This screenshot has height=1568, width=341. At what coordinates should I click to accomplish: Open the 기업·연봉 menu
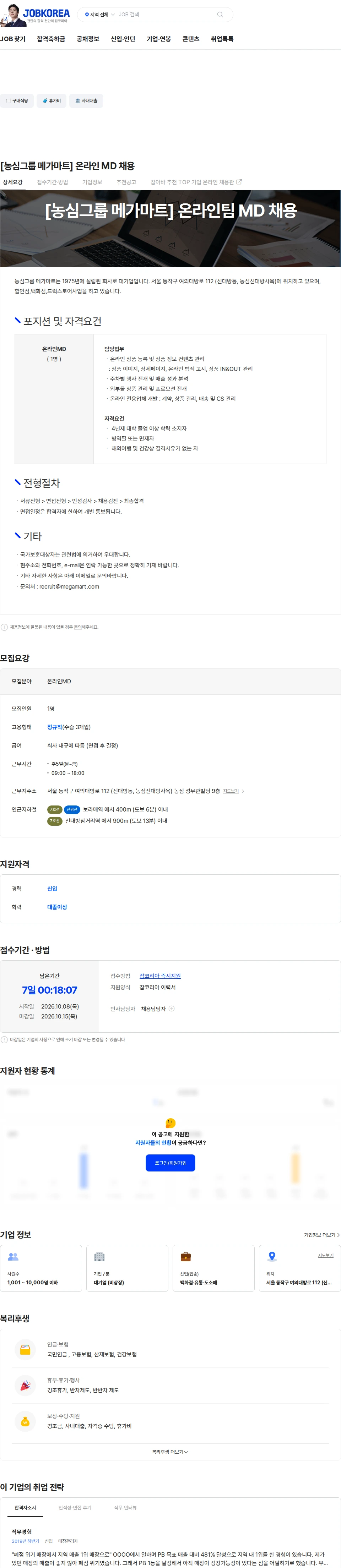pos(159,39)
